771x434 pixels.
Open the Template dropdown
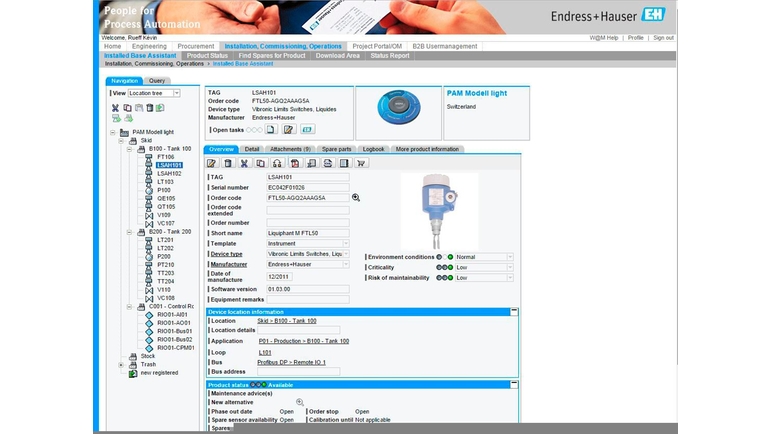tap(346, 244)
